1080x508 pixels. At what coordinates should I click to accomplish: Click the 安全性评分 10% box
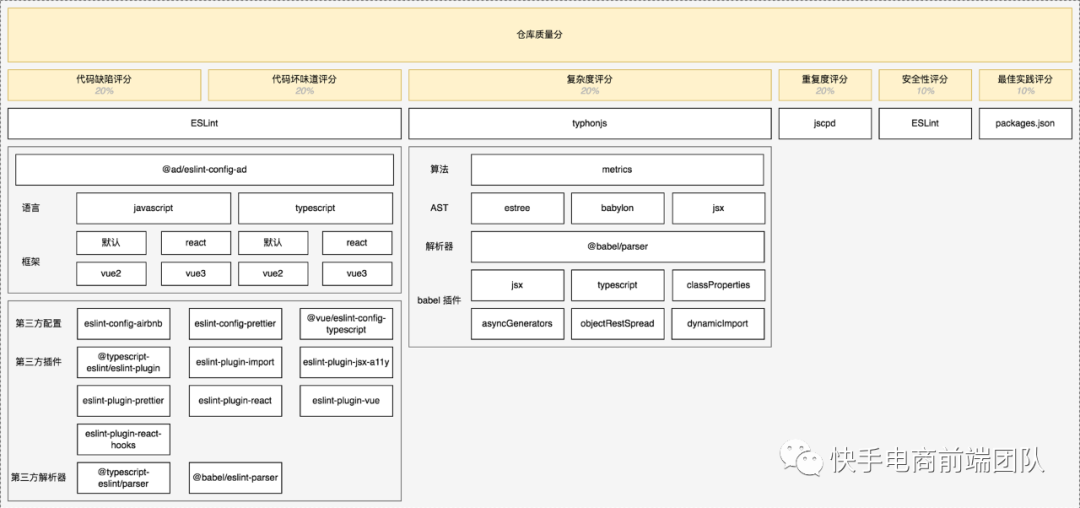tap(925, 85)
